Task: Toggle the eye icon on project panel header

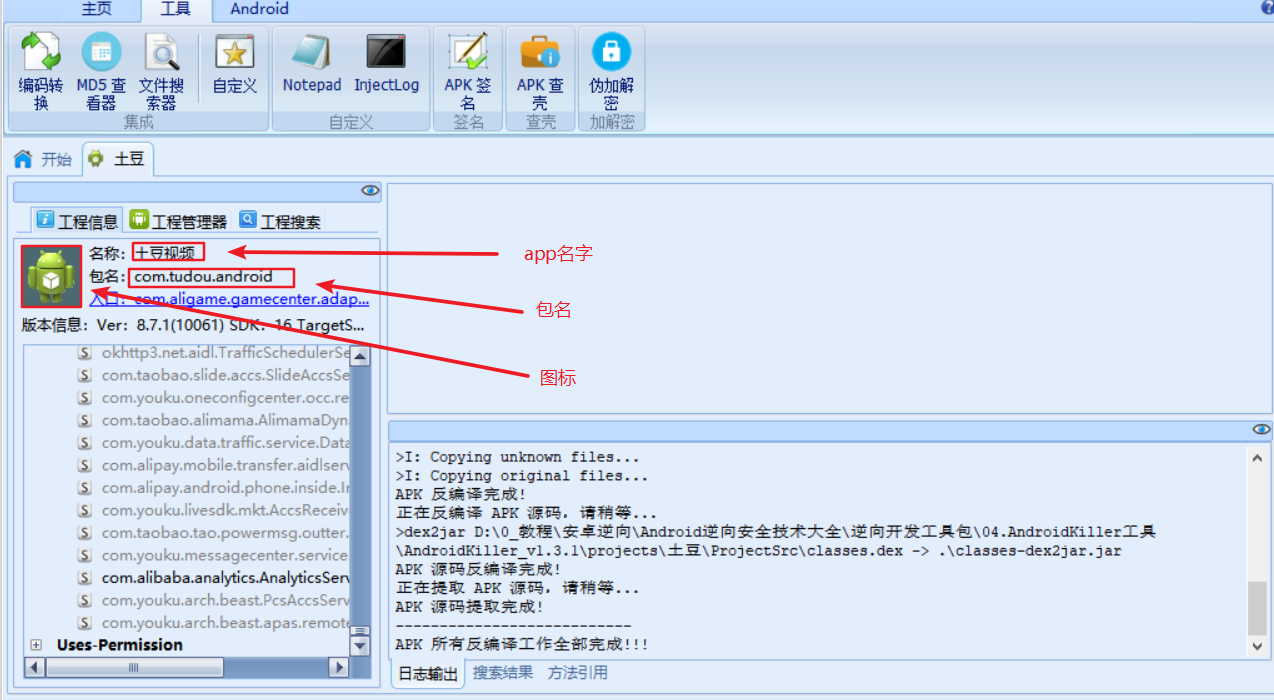Action: point(370,190)
